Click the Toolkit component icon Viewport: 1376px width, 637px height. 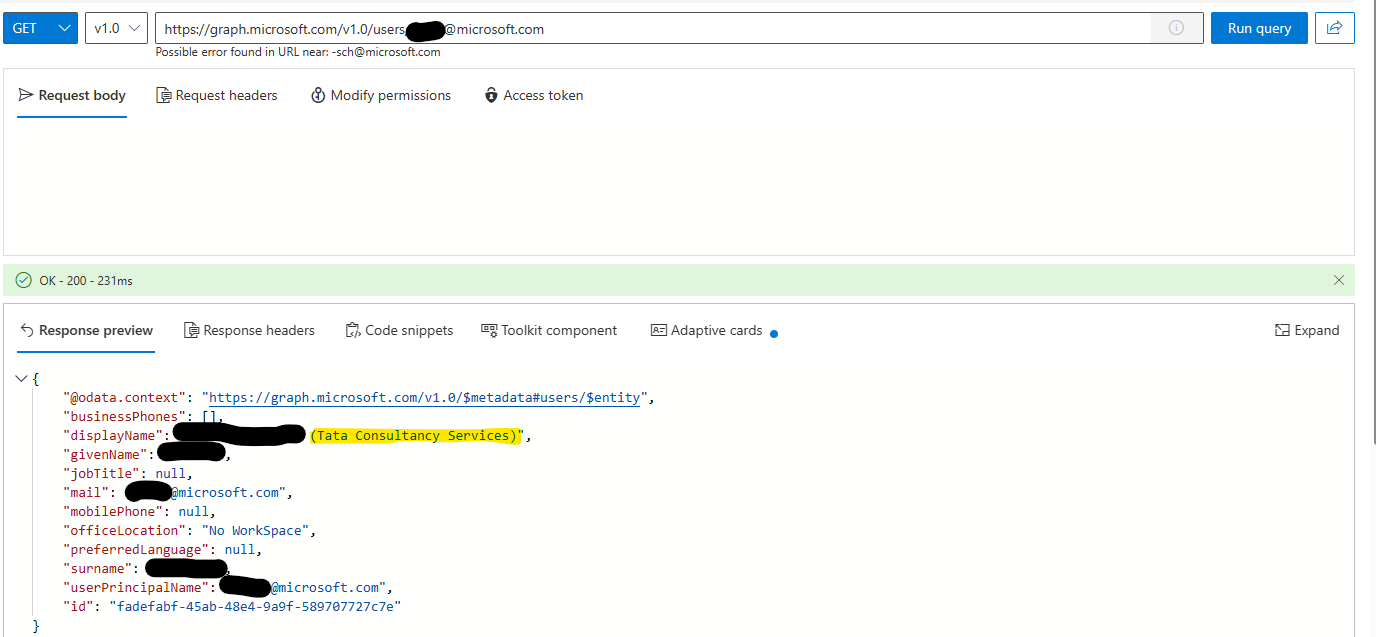(x=489, y=330)
